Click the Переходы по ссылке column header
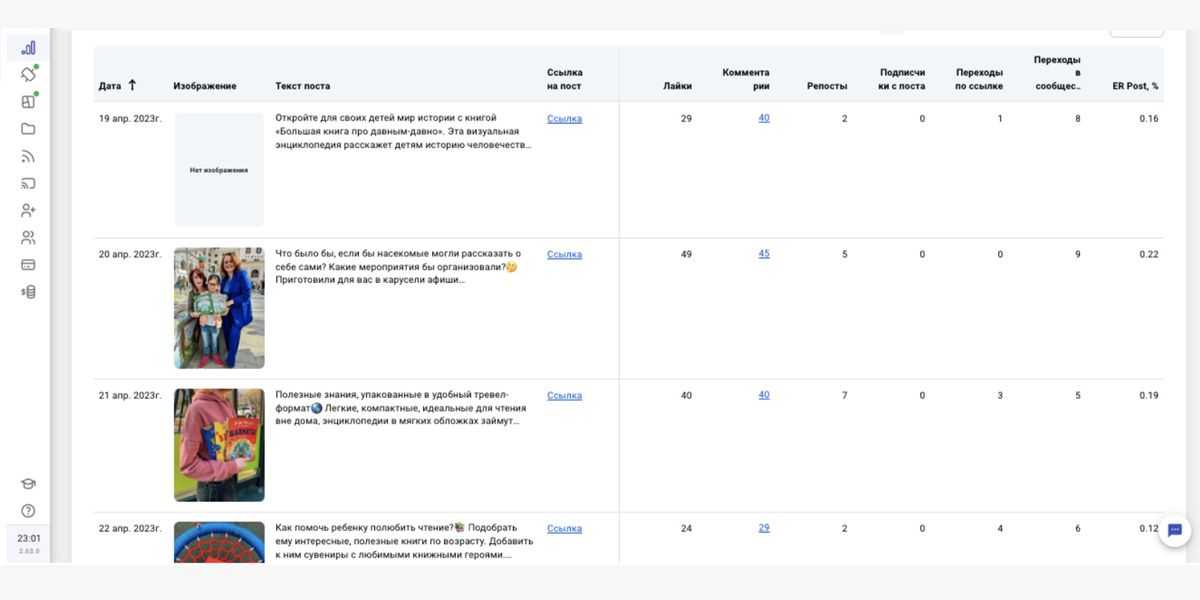This screenshot has height=600, width=1200. [x=979, y=79]
